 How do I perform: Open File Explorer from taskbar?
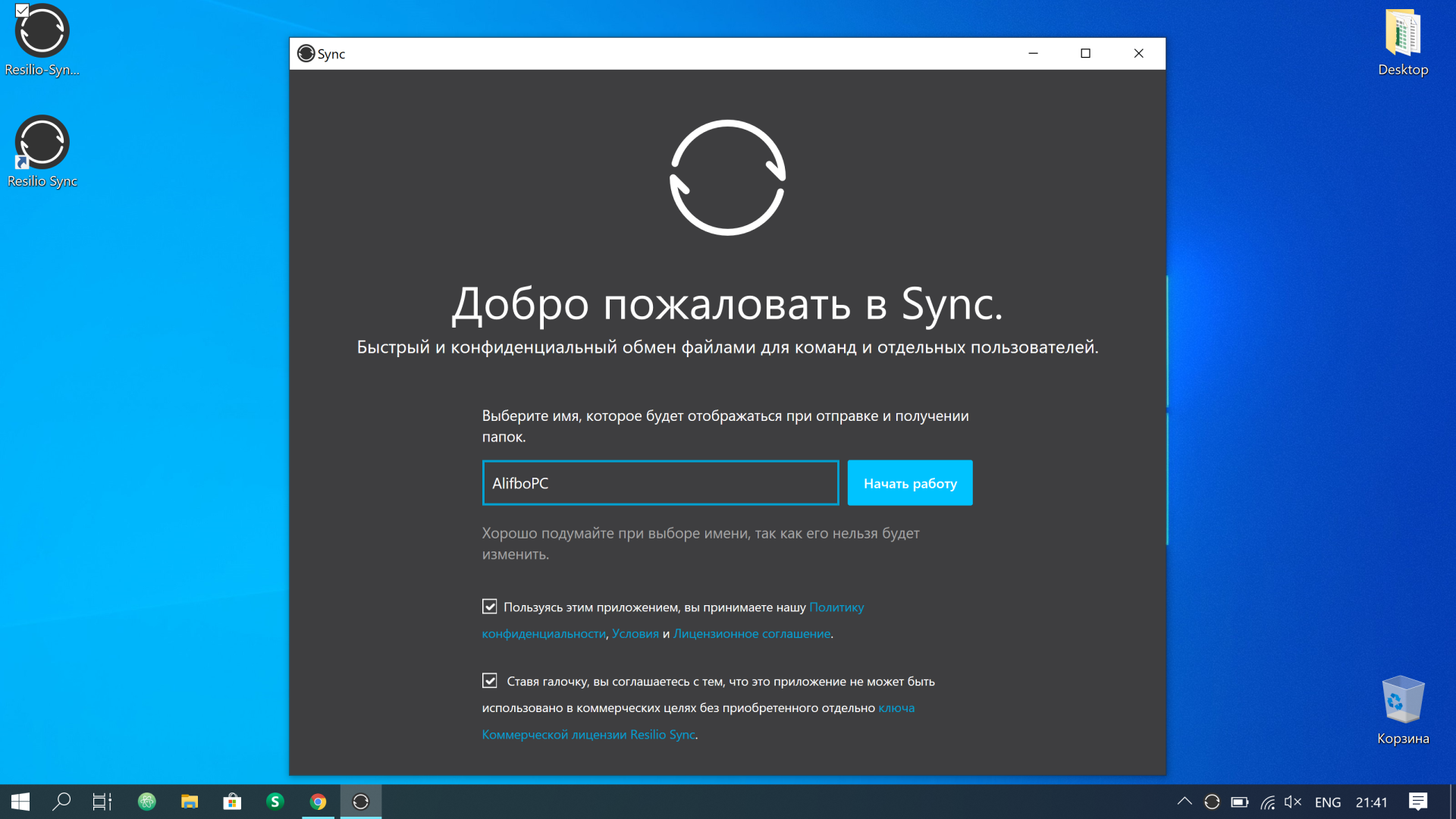[190, 802]
